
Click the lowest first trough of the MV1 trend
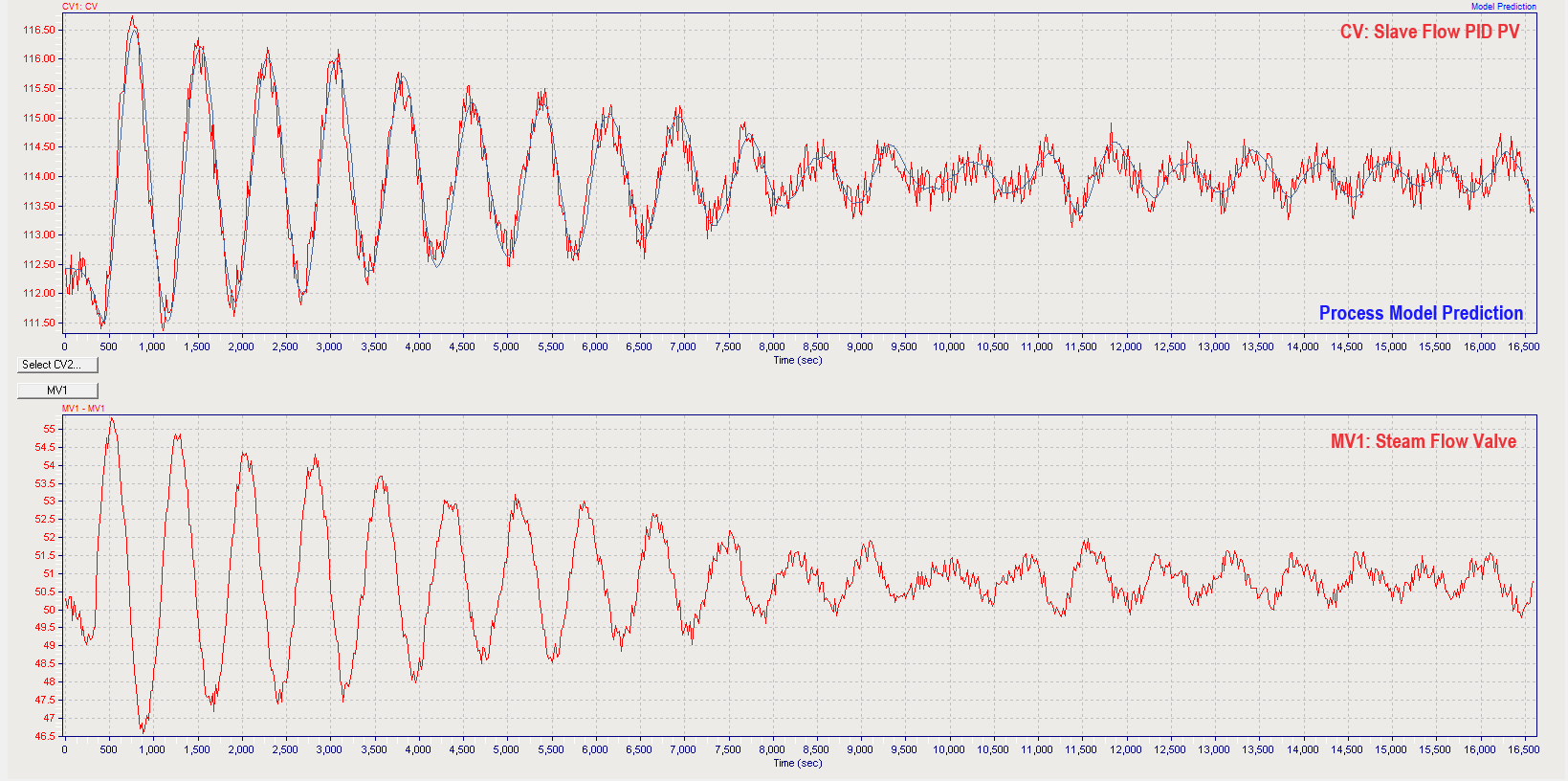click(144, 731)
